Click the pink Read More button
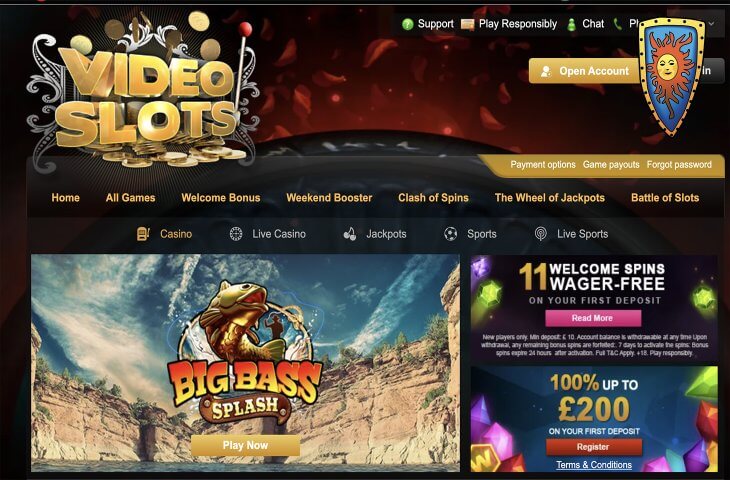 [593, 318]
